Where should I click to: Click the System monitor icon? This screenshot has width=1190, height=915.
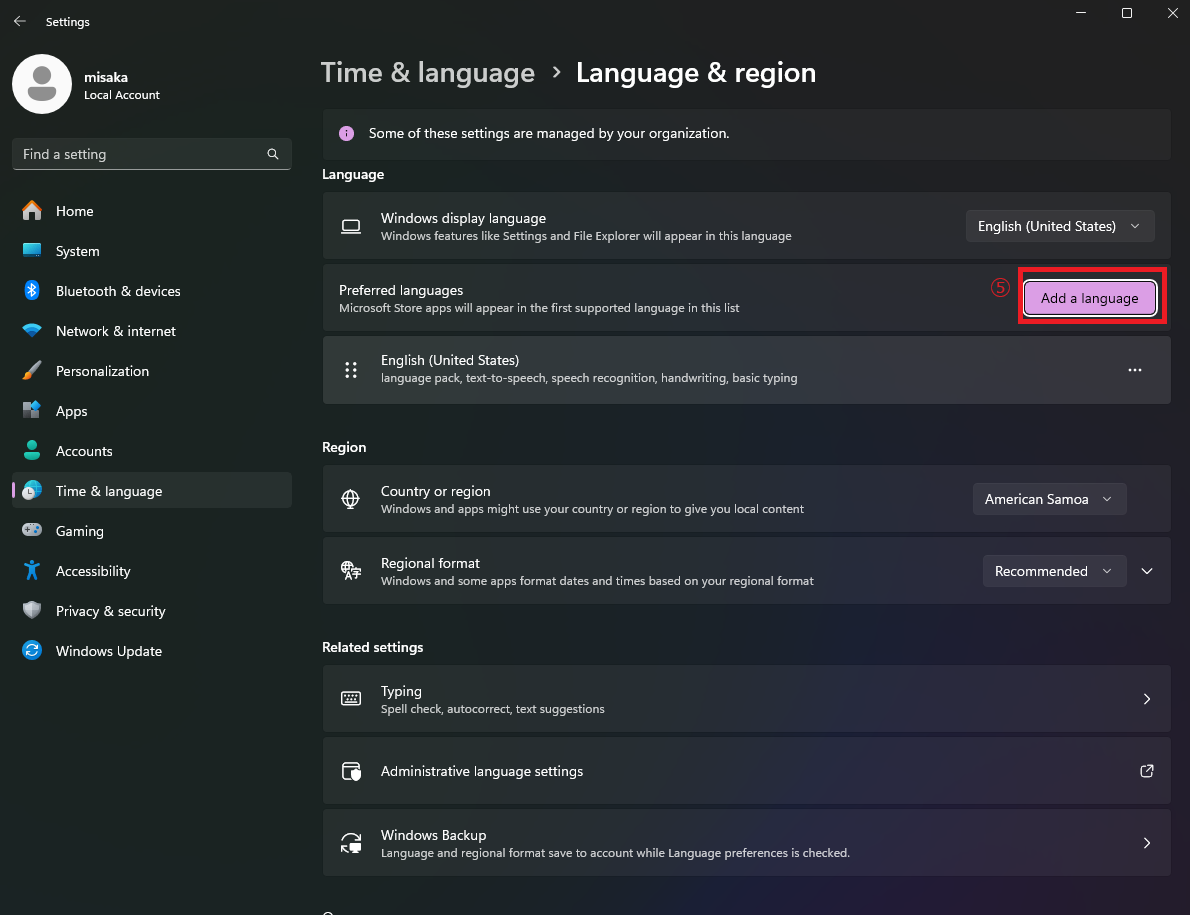tap(32, 250)
